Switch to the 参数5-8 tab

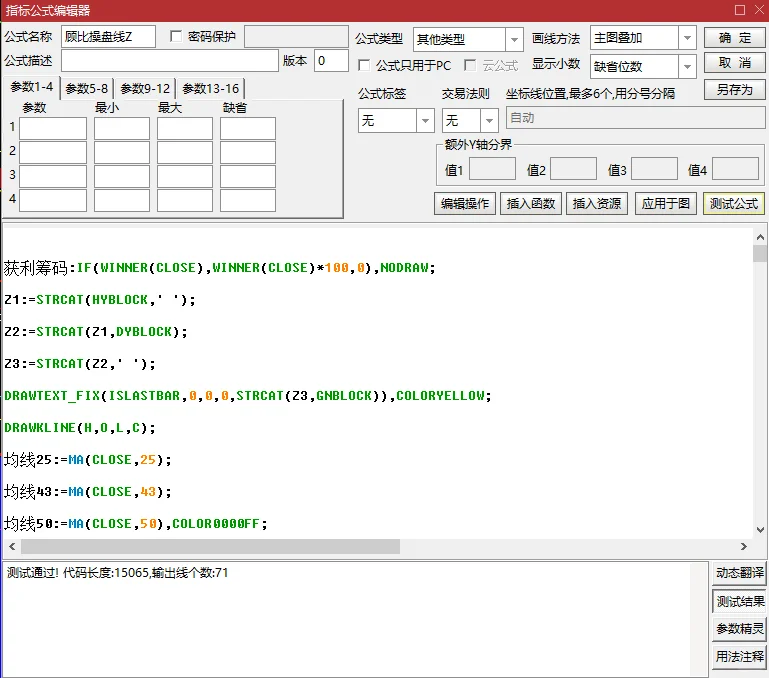(x=86, y=88)
